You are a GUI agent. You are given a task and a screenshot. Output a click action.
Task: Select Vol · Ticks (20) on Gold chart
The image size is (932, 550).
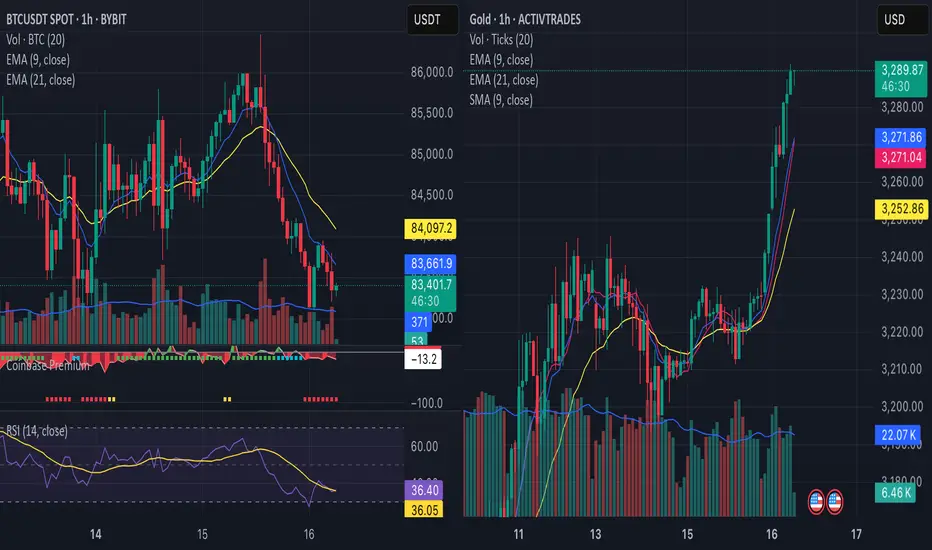[501, 40]
